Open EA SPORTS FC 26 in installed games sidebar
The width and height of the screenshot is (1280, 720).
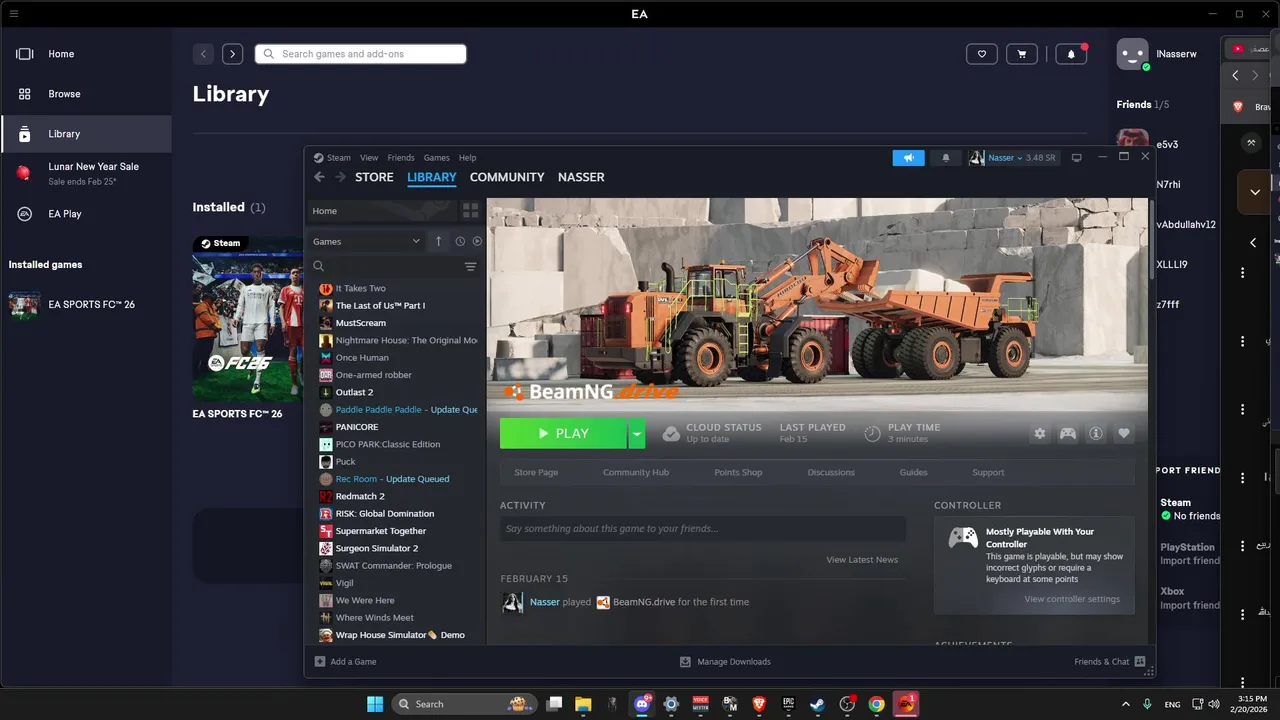pyautogui.click(x=86, y=304)
